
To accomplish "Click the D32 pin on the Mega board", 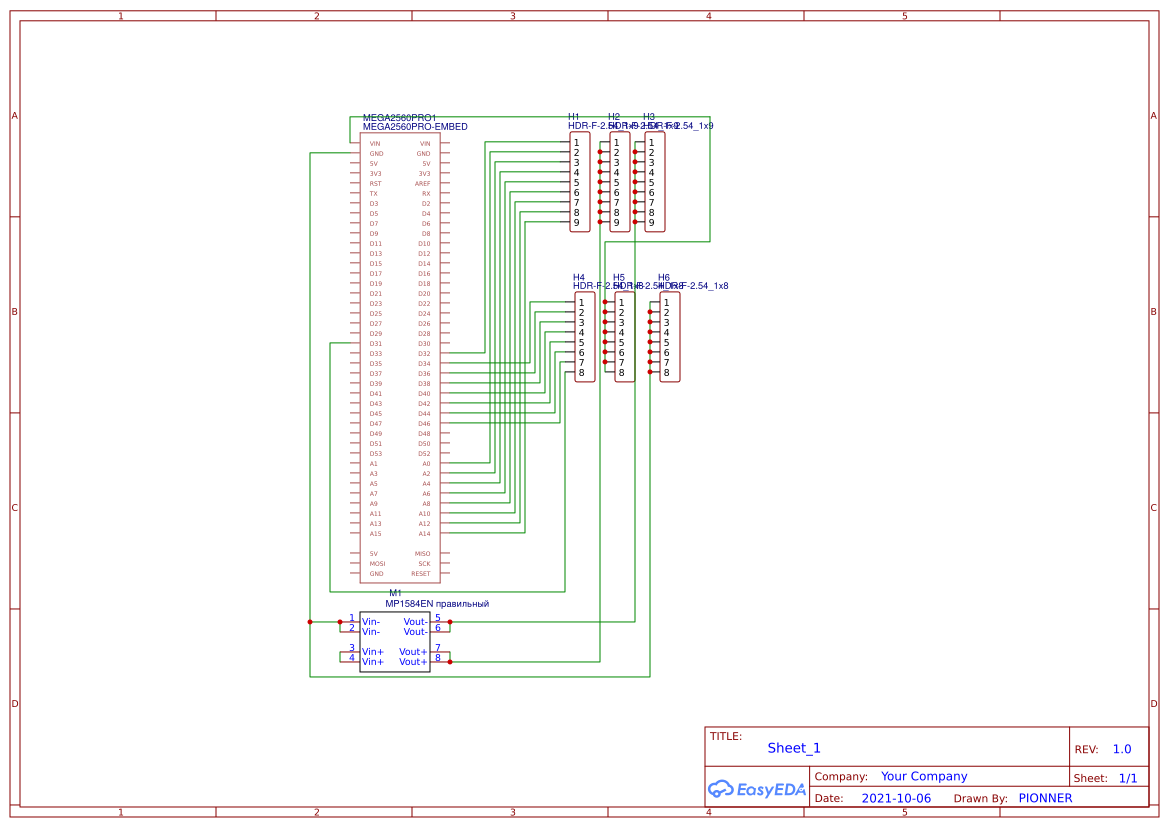I will (424, 353).
